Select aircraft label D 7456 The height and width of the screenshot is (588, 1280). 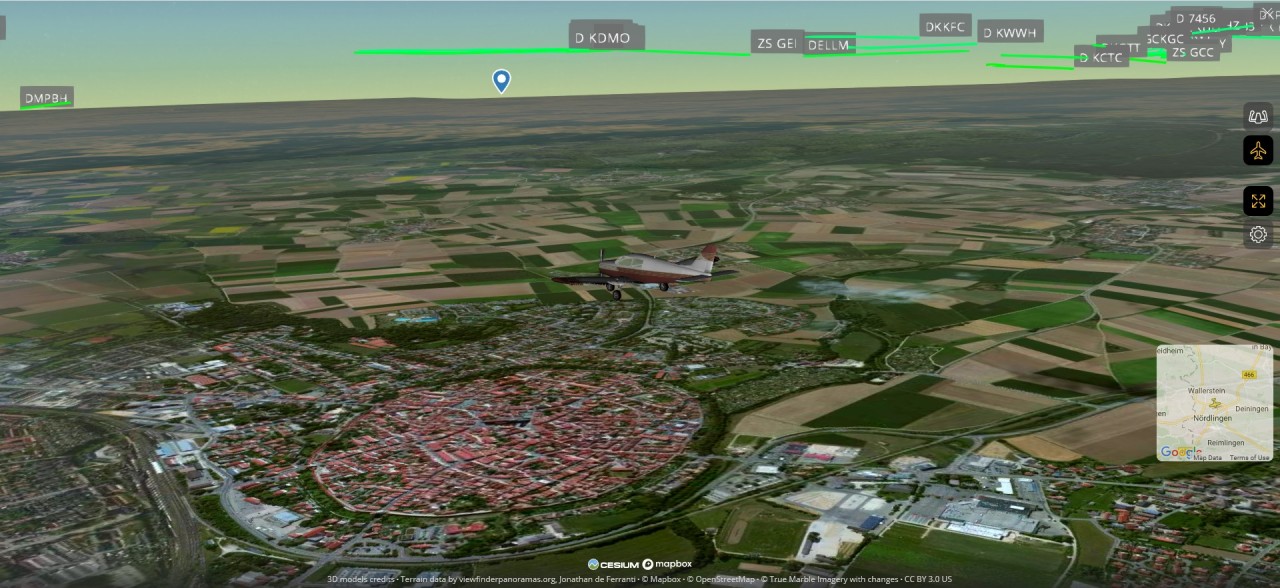1195,18
